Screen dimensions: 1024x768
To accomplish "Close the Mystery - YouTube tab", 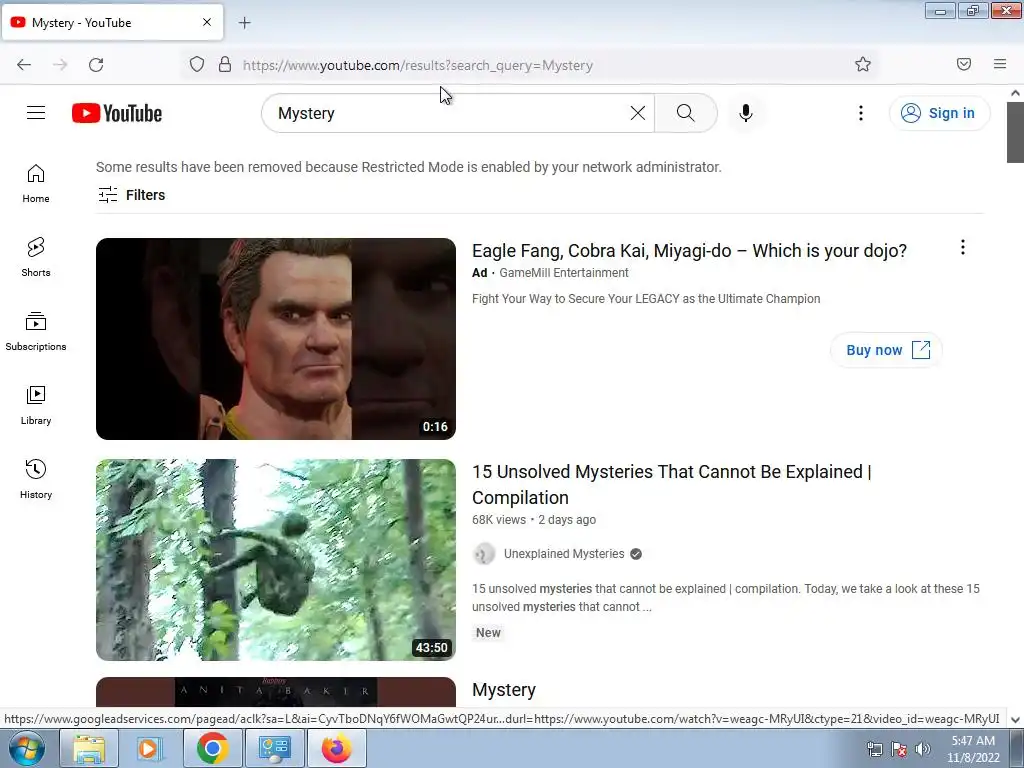I will click(207, 22).
